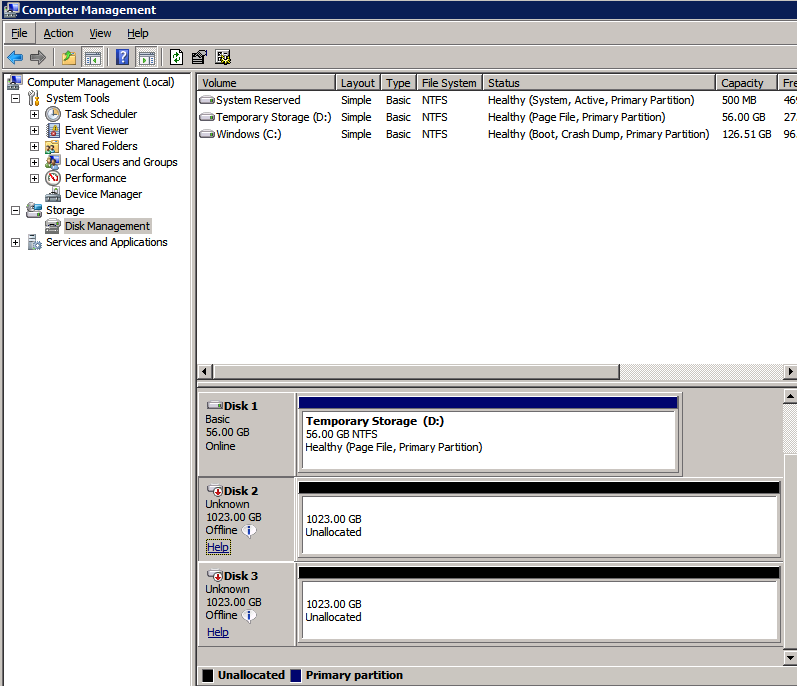Viewport: 797px width, 686px height.
Task: Select Disk 3 unallocated space block
Action: (539, 605)
